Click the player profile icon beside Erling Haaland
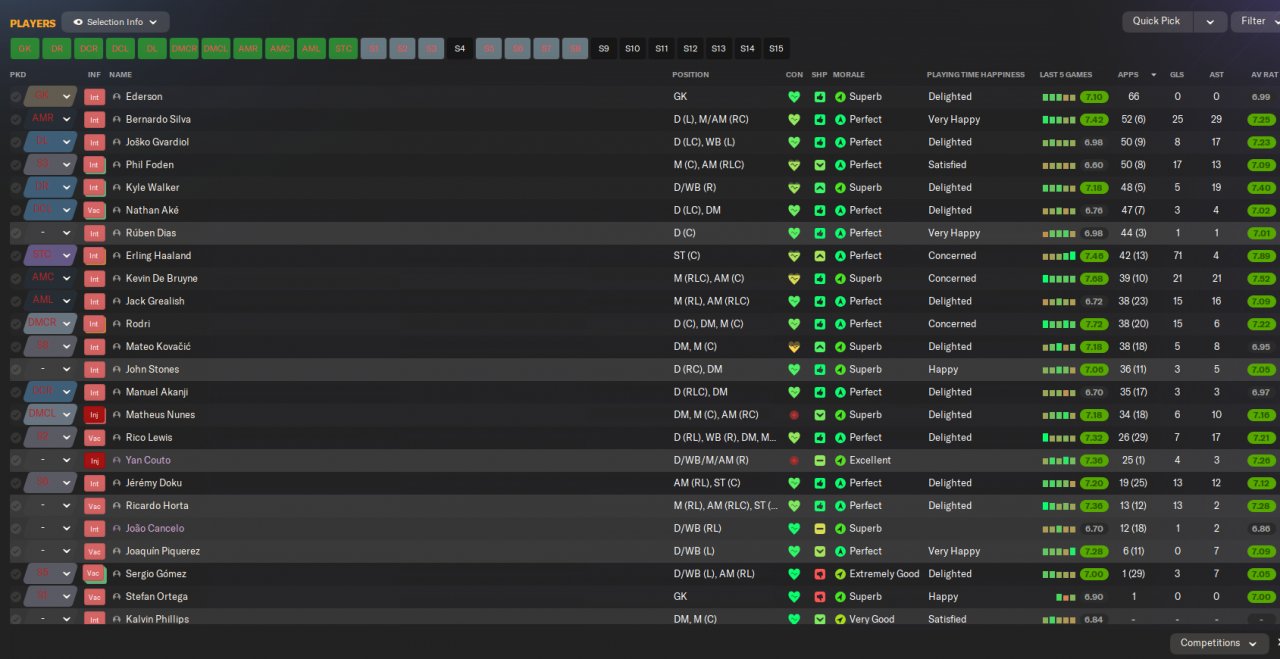 (x=117, y=256)
